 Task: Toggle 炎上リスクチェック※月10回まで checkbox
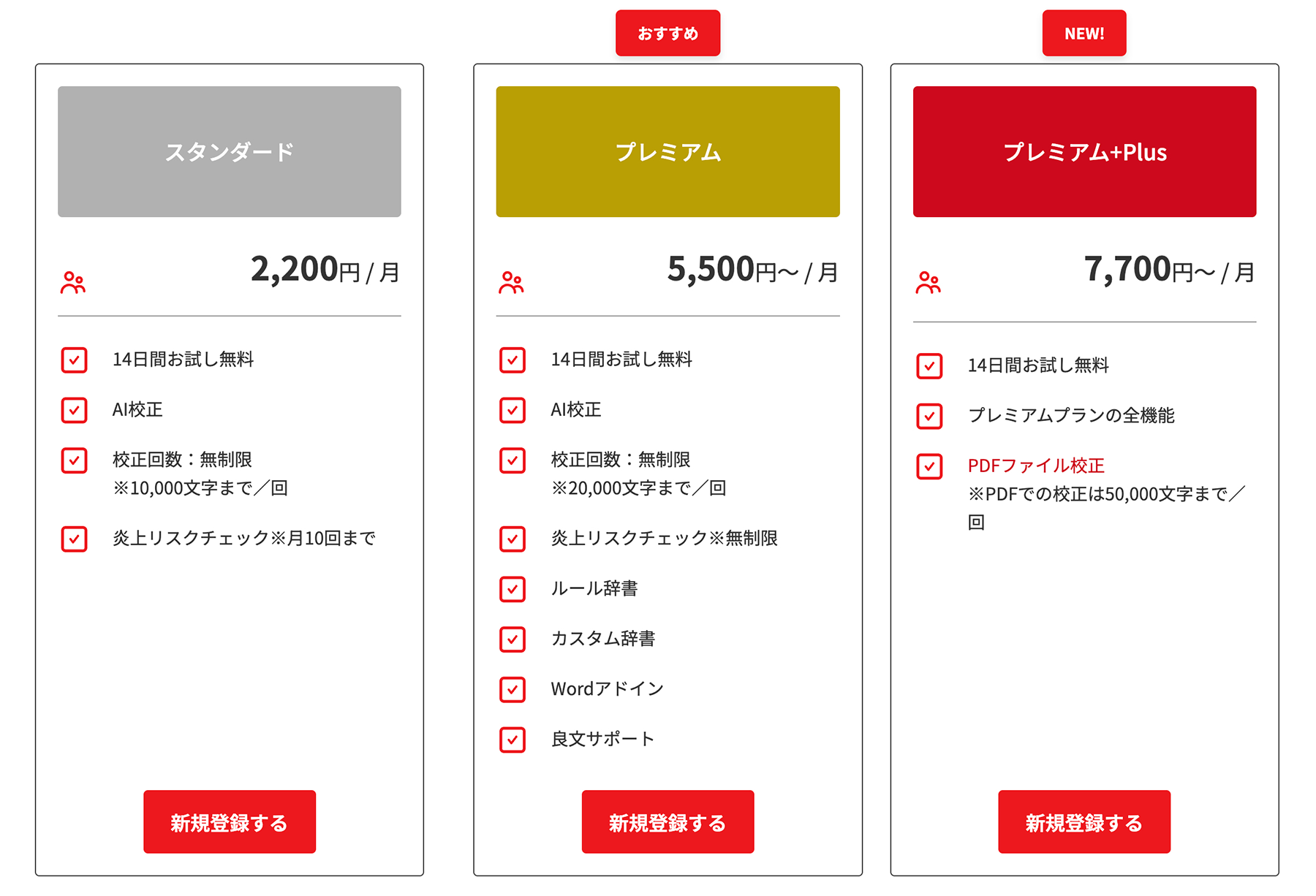point(74,539)
